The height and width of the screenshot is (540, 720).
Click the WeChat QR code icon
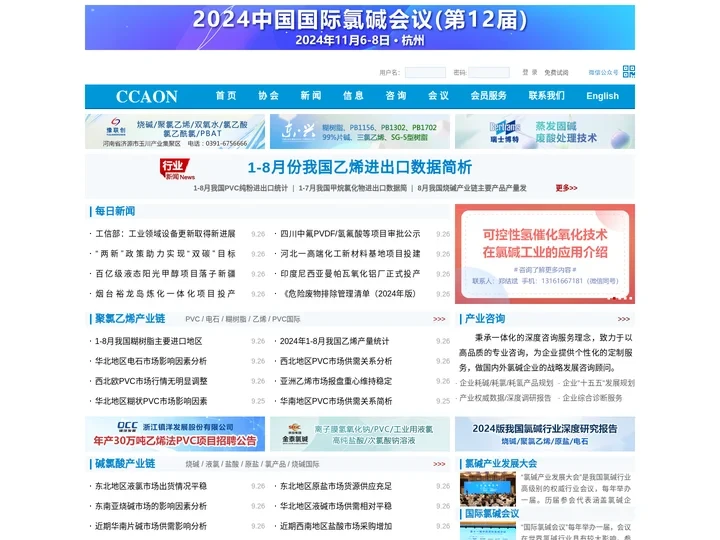(x=629, y=72)
